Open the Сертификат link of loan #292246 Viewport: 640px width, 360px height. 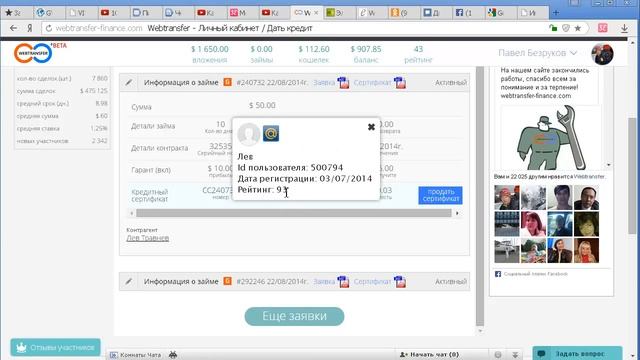click(372, 281)
